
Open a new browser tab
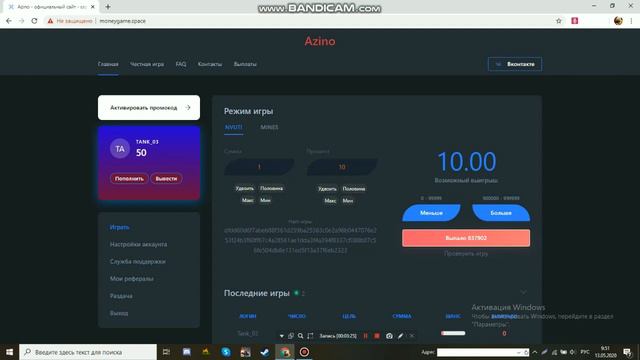coord(108,7)
